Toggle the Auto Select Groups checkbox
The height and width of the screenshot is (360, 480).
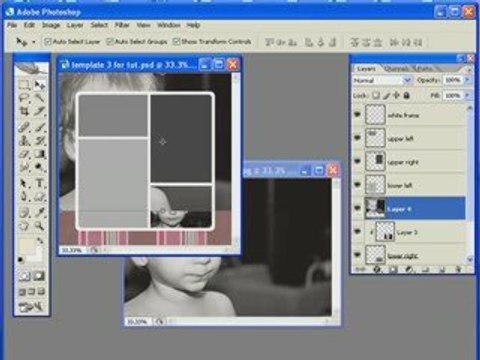110,42
